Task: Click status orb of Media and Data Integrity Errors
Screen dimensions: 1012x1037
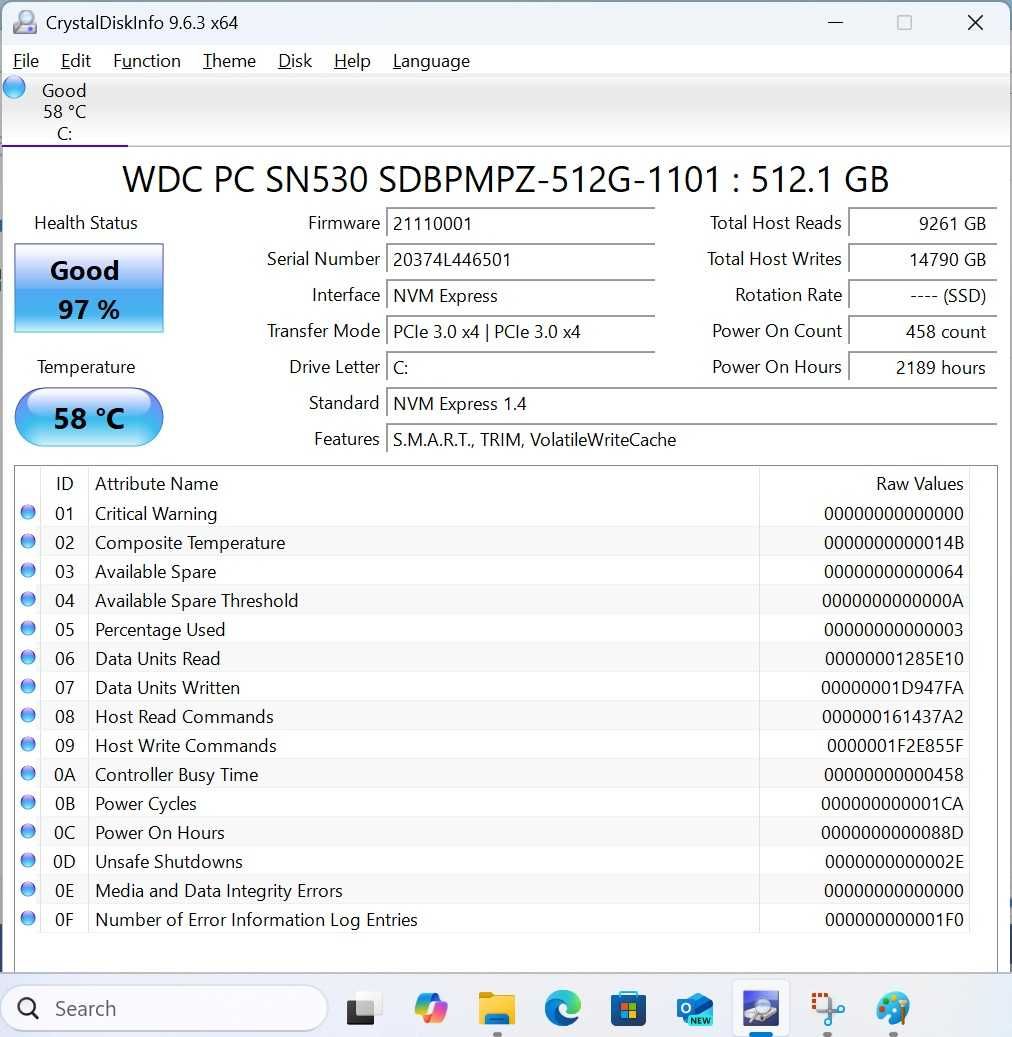Action: pyautogui.click(x=28, y=890)
